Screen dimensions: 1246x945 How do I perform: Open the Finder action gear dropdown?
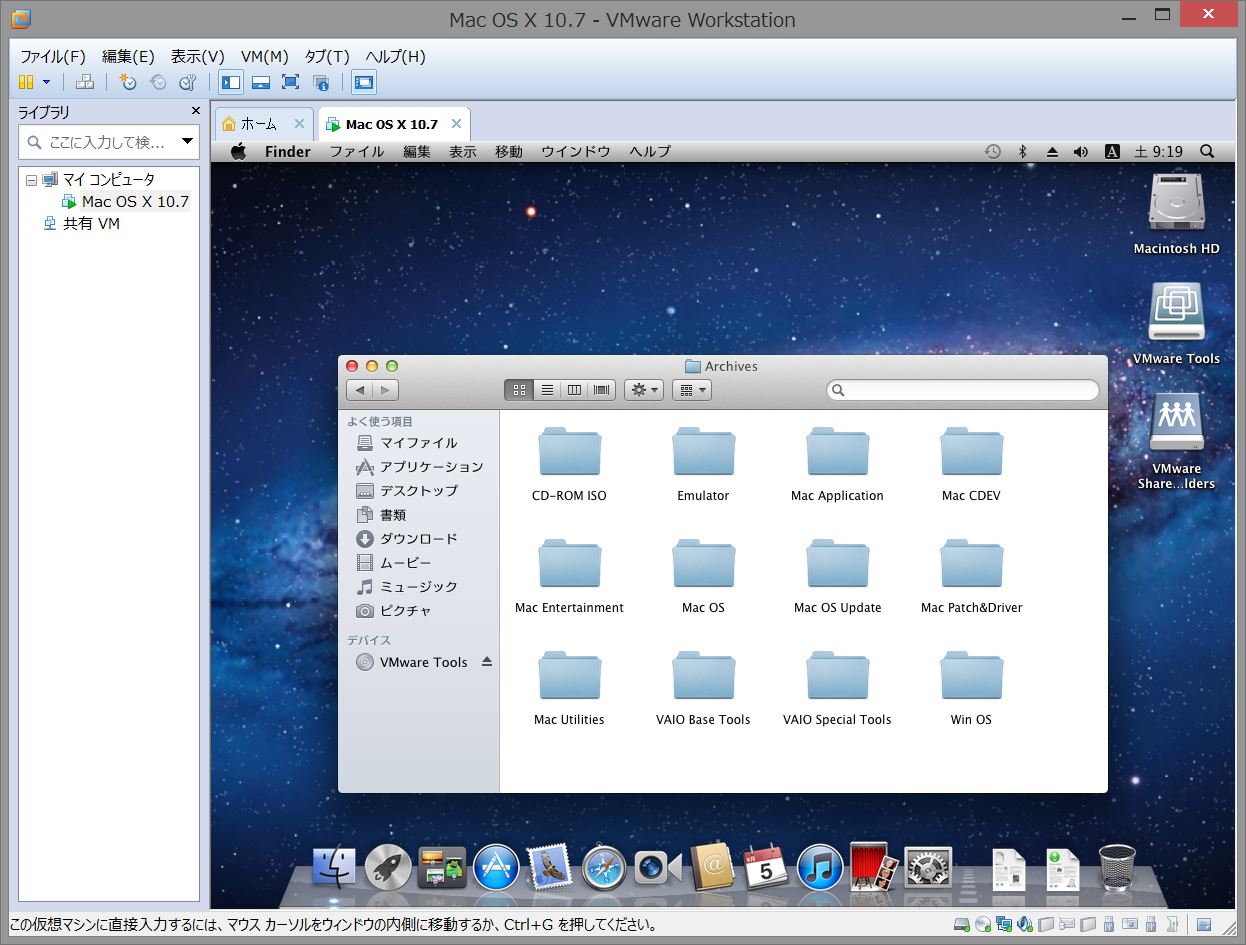coord(643,390)
